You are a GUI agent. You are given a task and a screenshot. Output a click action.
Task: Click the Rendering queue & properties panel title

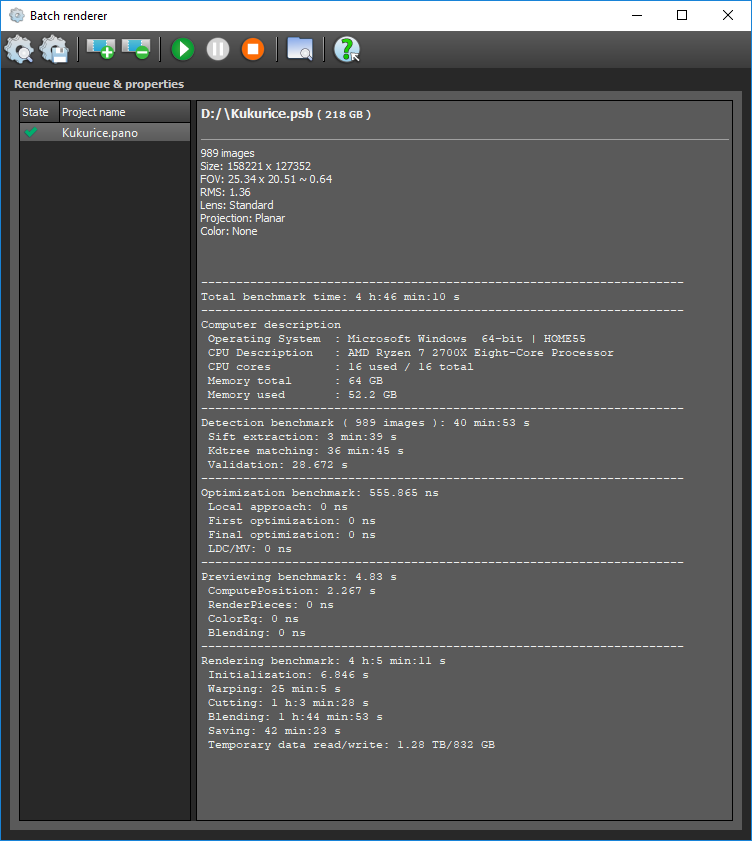tap(99, 84)
